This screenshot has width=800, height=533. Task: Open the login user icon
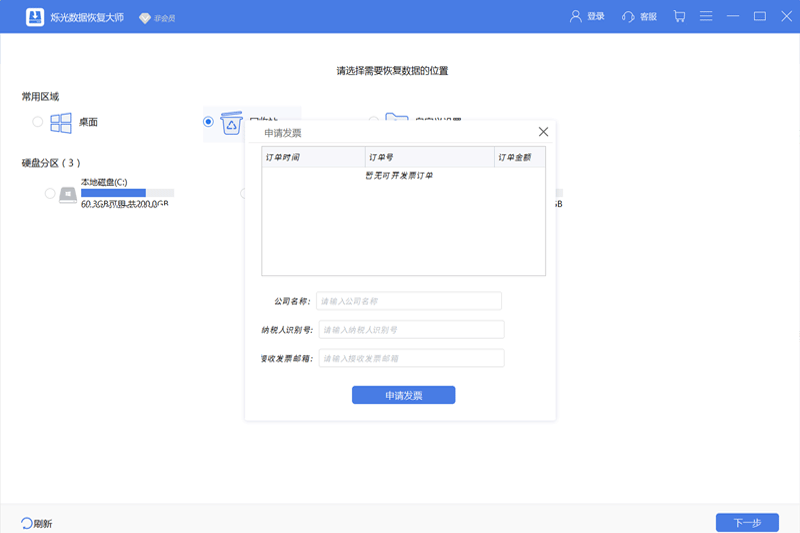coord(576,16)
